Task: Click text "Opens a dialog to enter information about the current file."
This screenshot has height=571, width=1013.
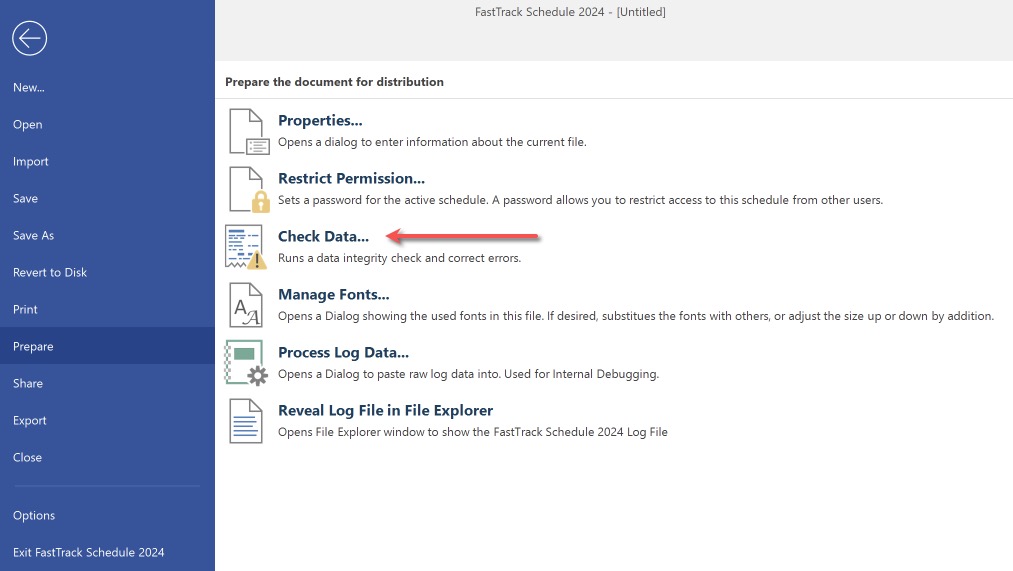Action: (432, 142)
